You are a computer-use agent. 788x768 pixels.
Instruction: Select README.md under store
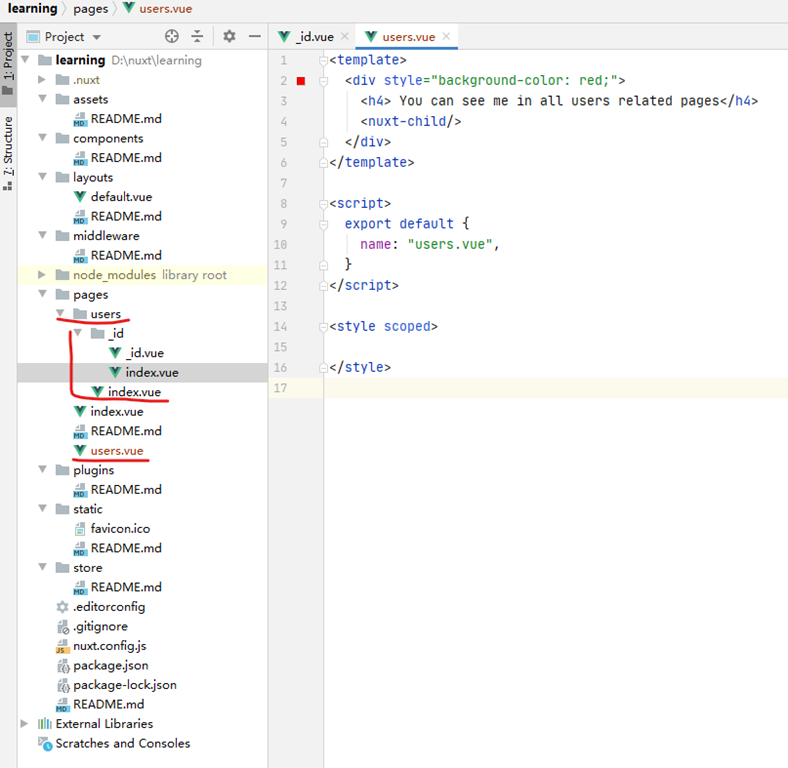pyautogui.click(x=126, y=587)
